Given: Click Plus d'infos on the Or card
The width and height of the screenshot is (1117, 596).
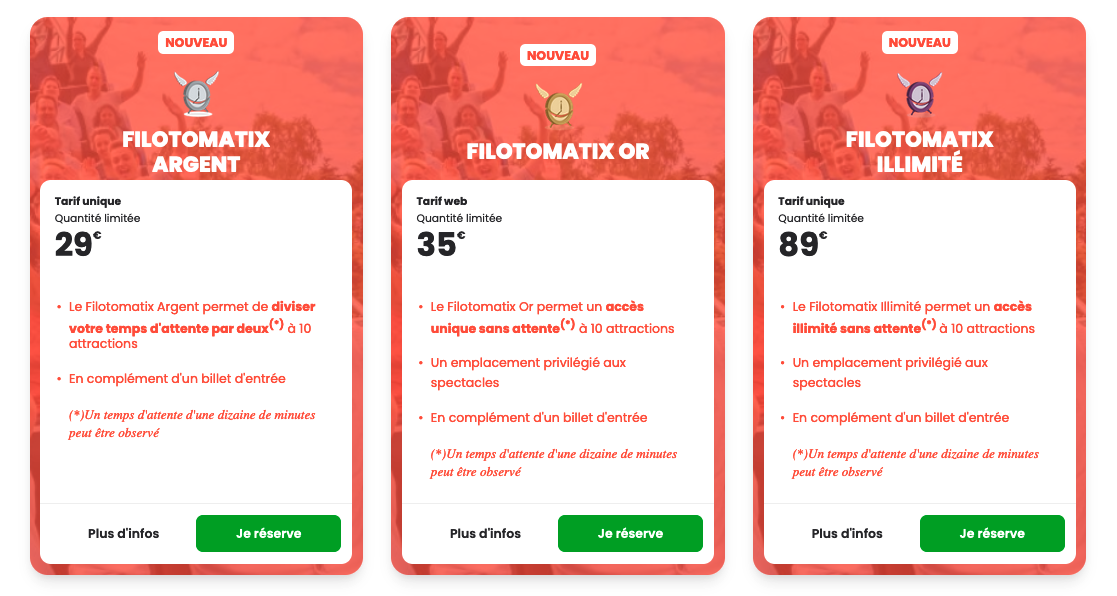Looking at the screenshot, I should (x=487, y=533).
